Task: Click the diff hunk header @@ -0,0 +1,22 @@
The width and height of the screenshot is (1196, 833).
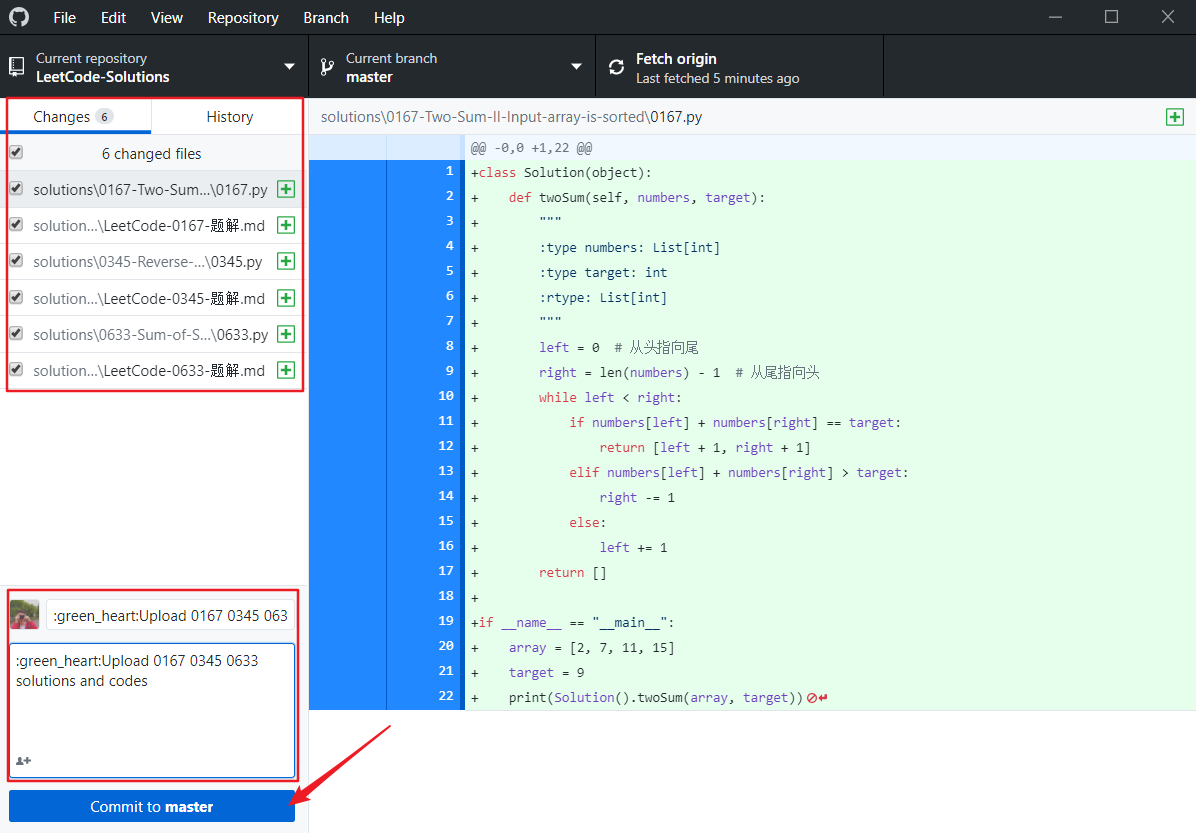Action: pyautogui.click(x=532, y=148)
